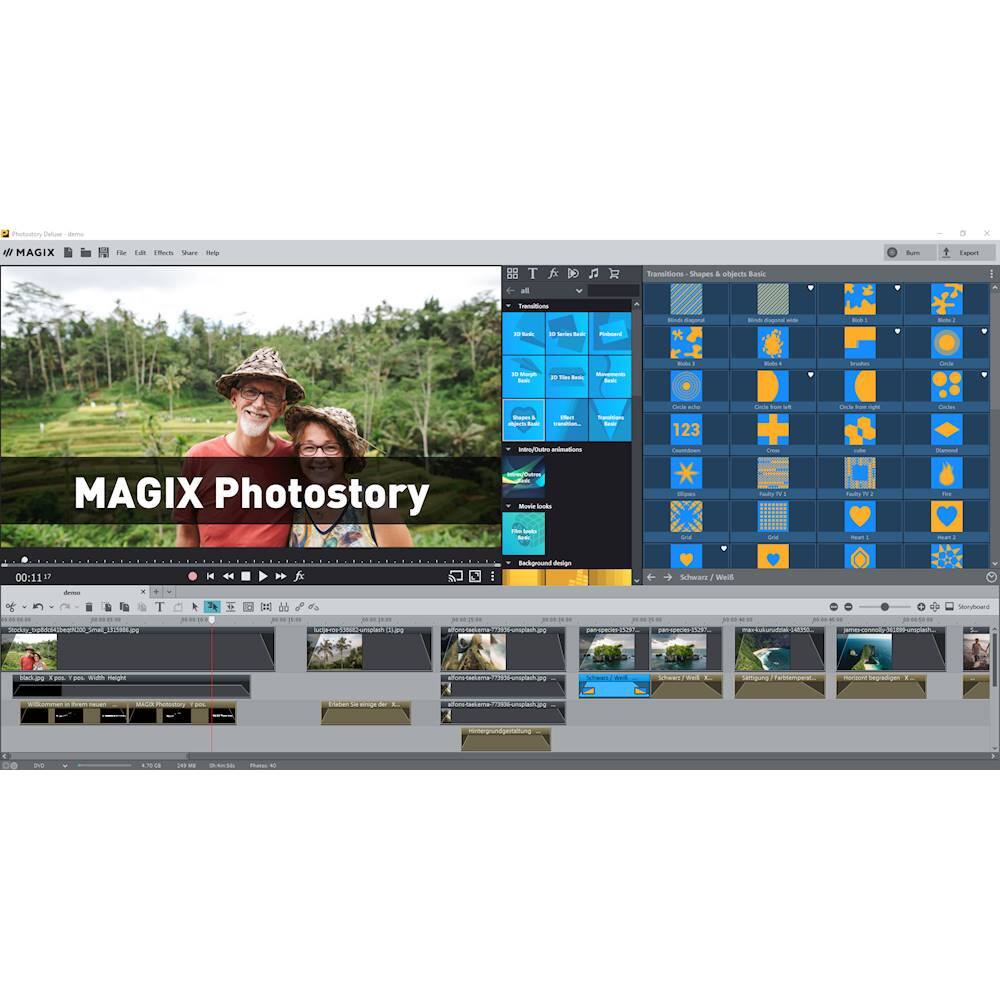Toggle favorite heart on Blob 1 transition
1000x1000 pixels.
898,288
